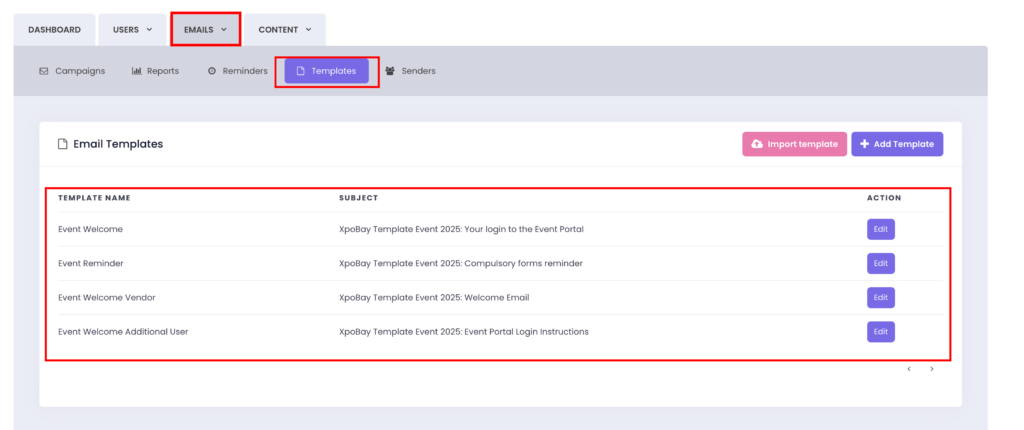The width and height of the screenshot is (1024, 430).
Task: Click the Senders people icon
Action: (x=390, y=71)
